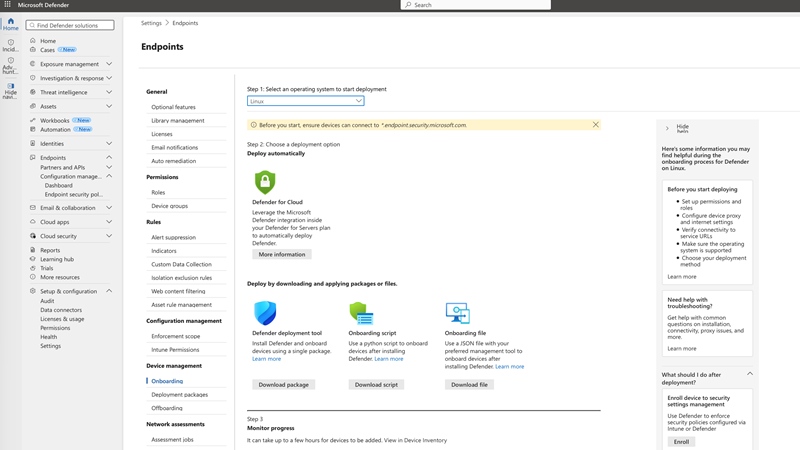Open Advanced hunting rail icon
Image resolution: width=800 pixels, height=450 pixels.
pyautogui.click(x=11, y=66)
